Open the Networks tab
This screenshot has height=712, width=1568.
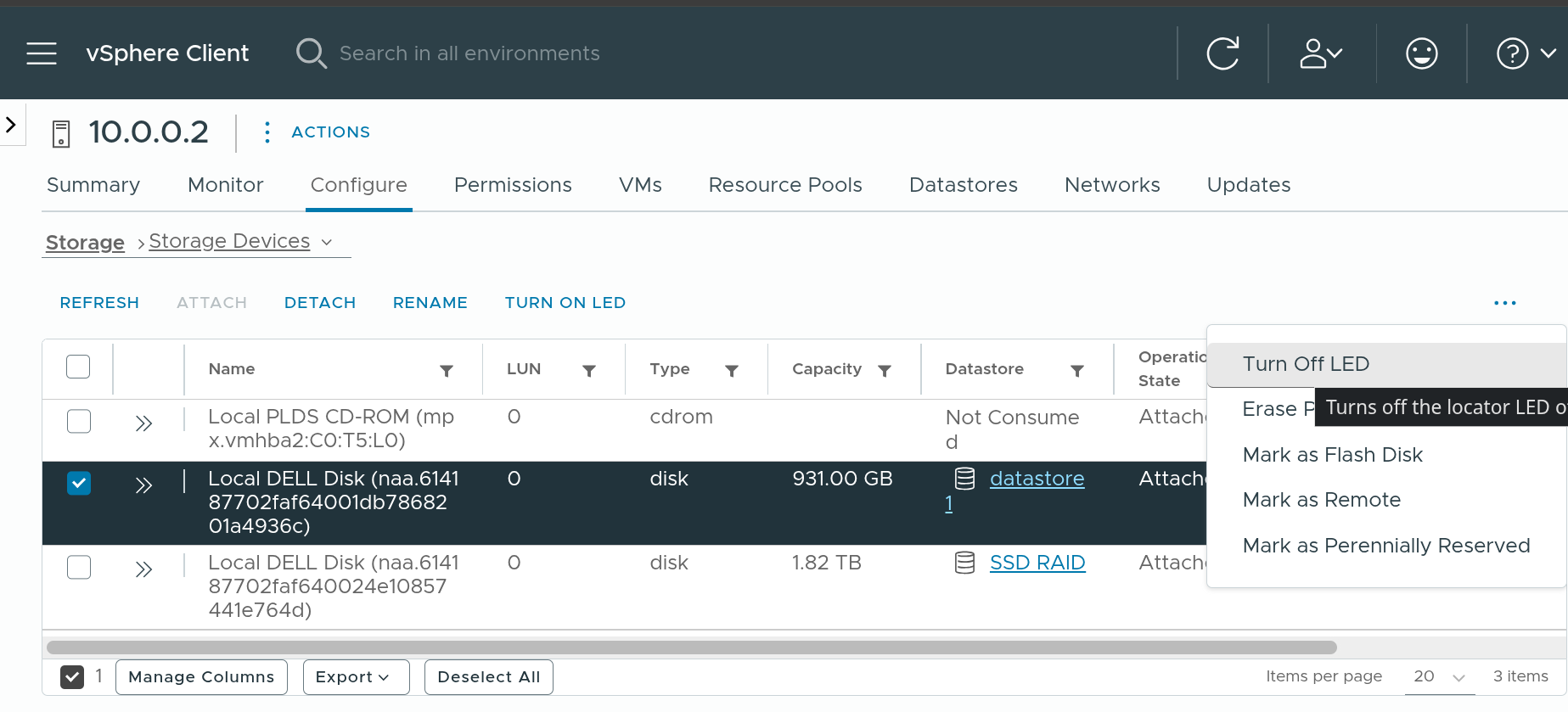[1112, 185]
